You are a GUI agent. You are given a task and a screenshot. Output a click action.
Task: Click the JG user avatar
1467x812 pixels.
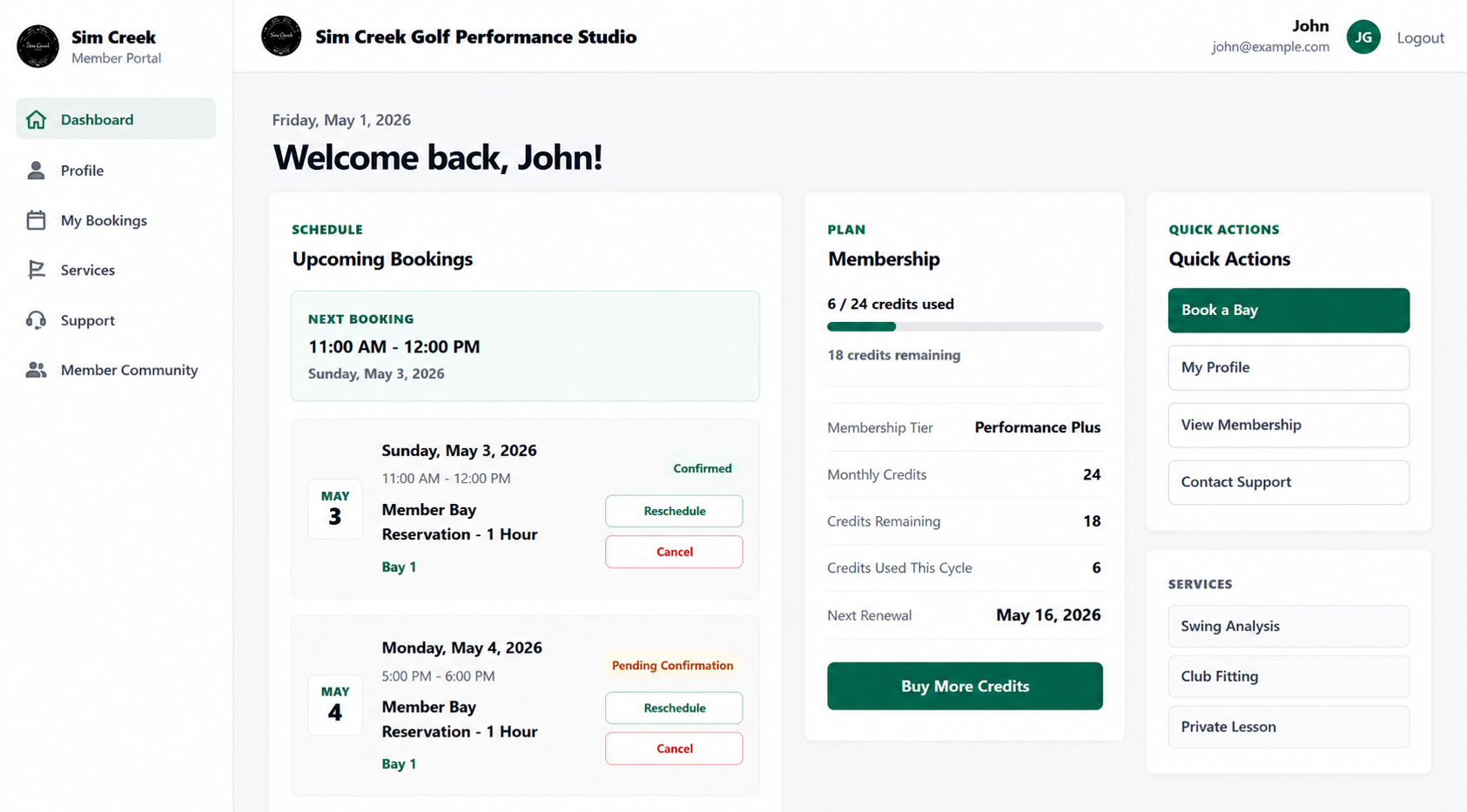[x=1363, y=37]
